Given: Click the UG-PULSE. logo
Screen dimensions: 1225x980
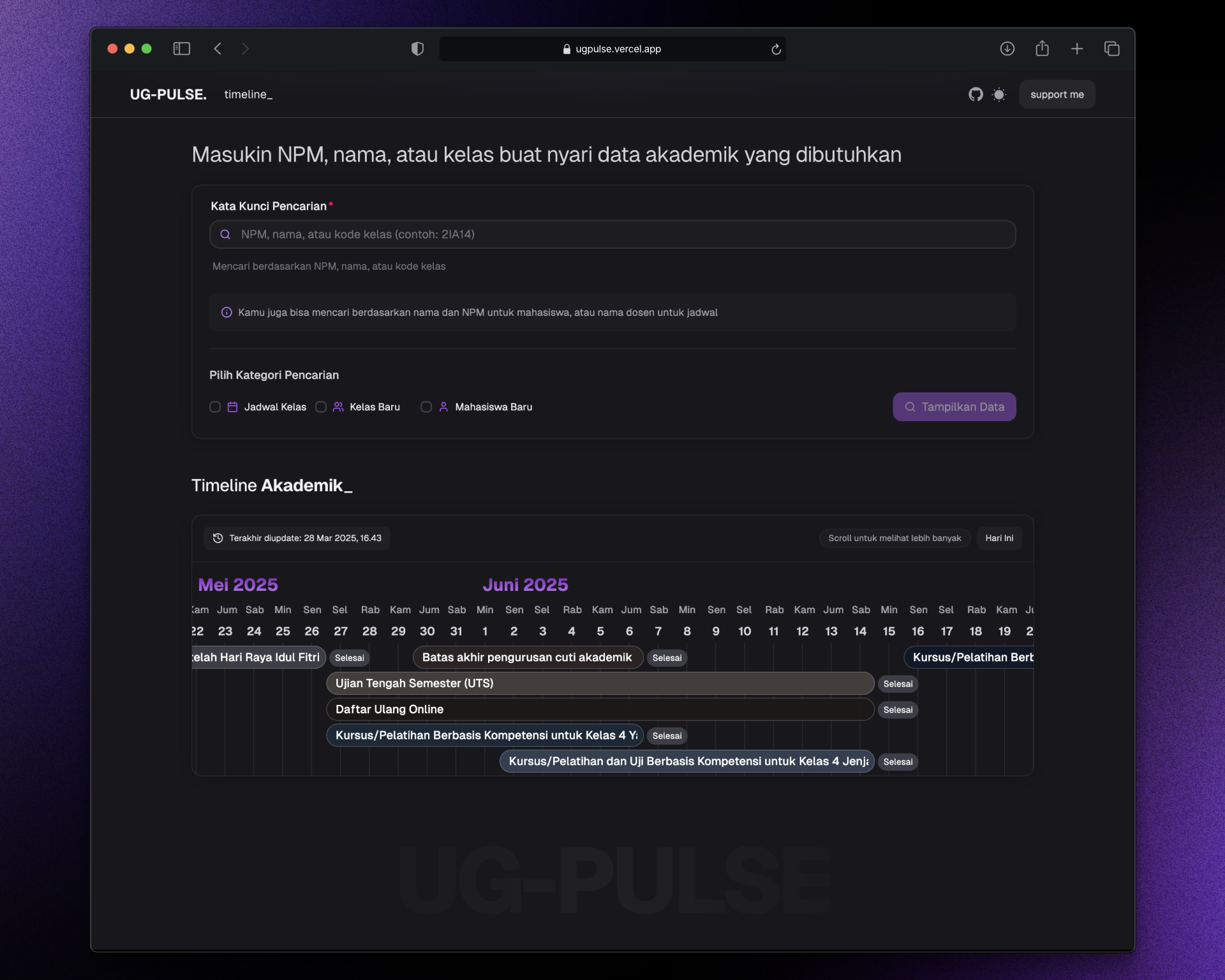Looking at the screenshot, I should (x=168, y=94).
